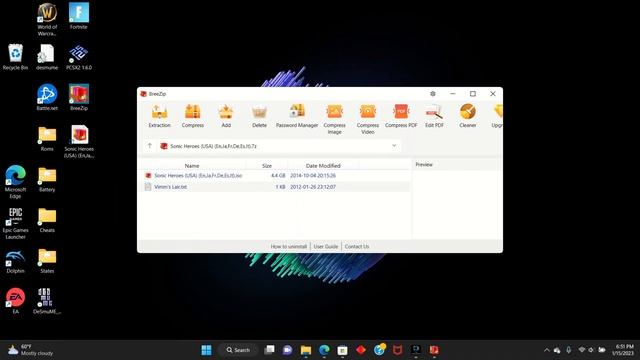Image resolution: width=640 pixels, height=360 pixels.
Task: Select BreeZip desktop shortcut
Action: click(x=79, y=98)
